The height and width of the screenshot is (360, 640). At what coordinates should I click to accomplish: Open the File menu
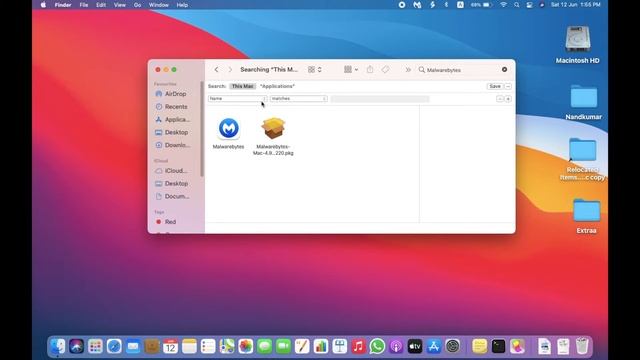click(x=84, y=5)
